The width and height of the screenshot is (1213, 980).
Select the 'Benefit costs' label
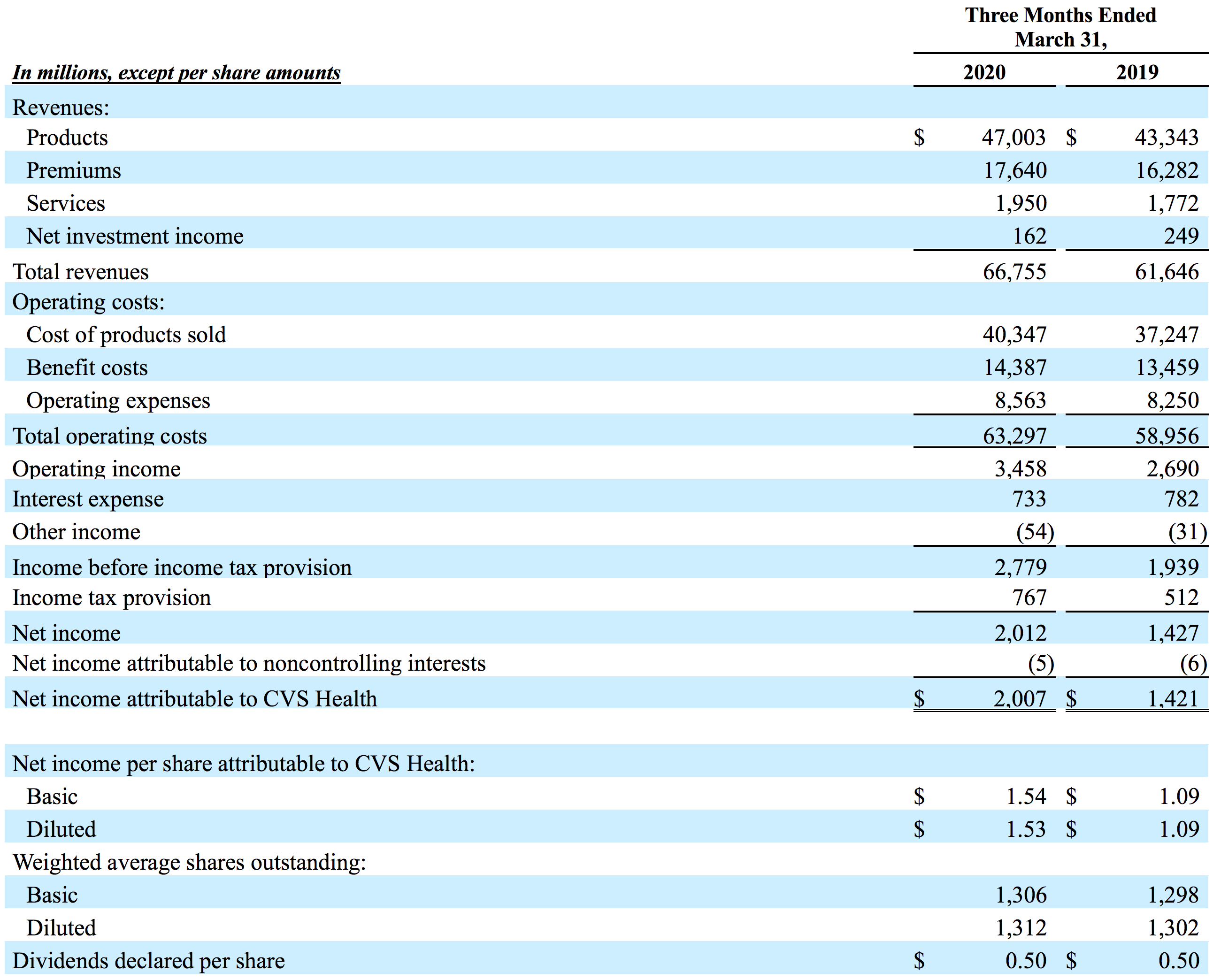point(87,367)
